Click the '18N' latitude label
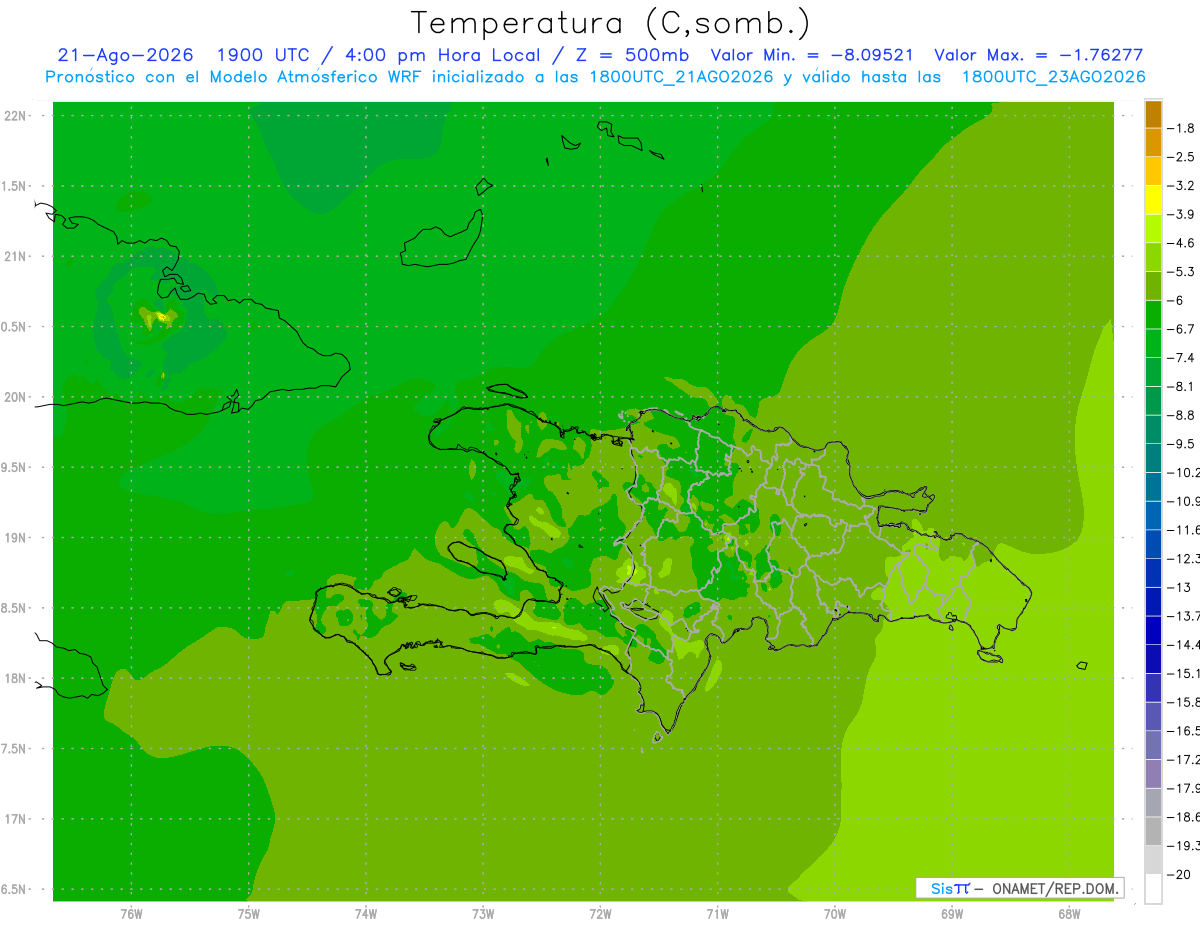This screenshot has width=1200, height=927. point(17,679)
